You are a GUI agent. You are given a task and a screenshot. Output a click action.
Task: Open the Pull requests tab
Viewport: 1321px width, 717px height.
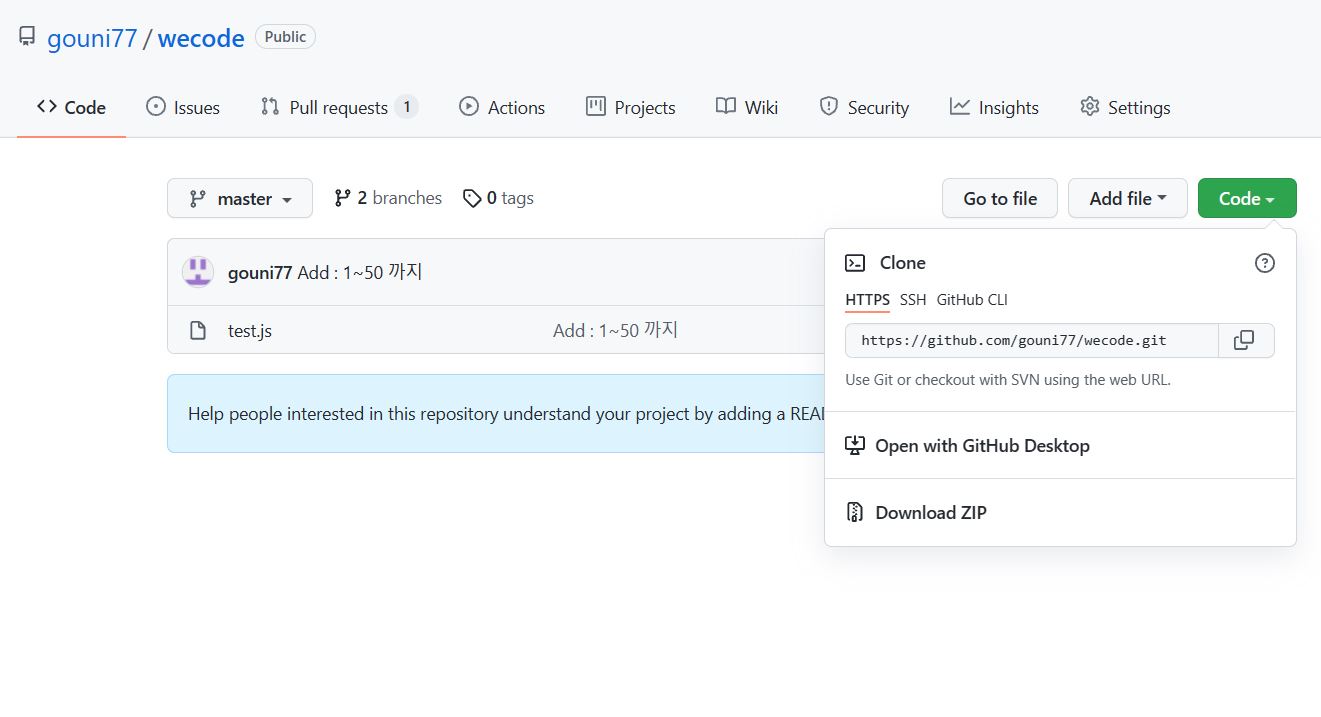339,107
